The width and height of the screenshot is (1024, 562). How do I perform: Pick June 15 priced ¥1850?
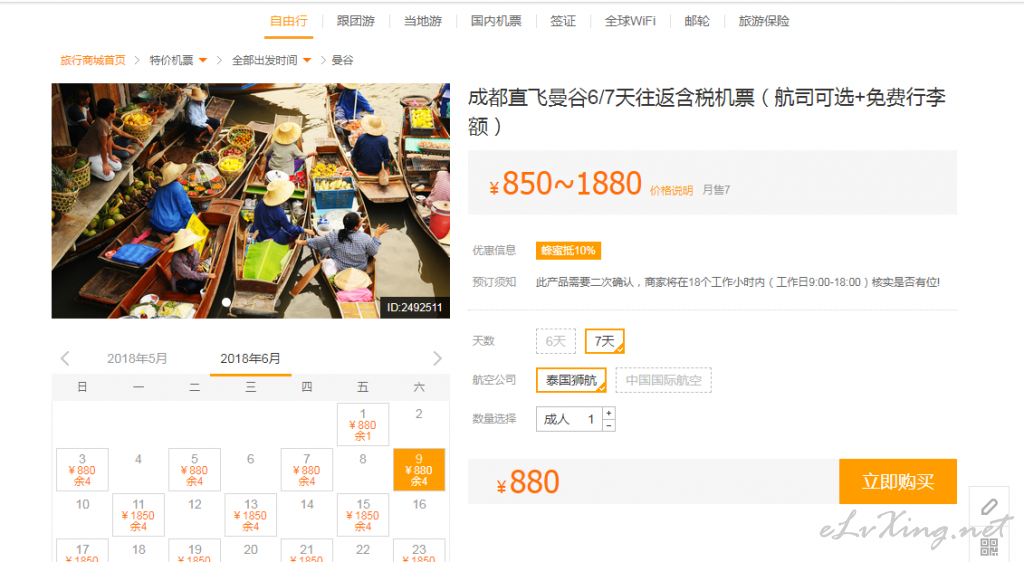pyautogui.click(x=362, y=515)
